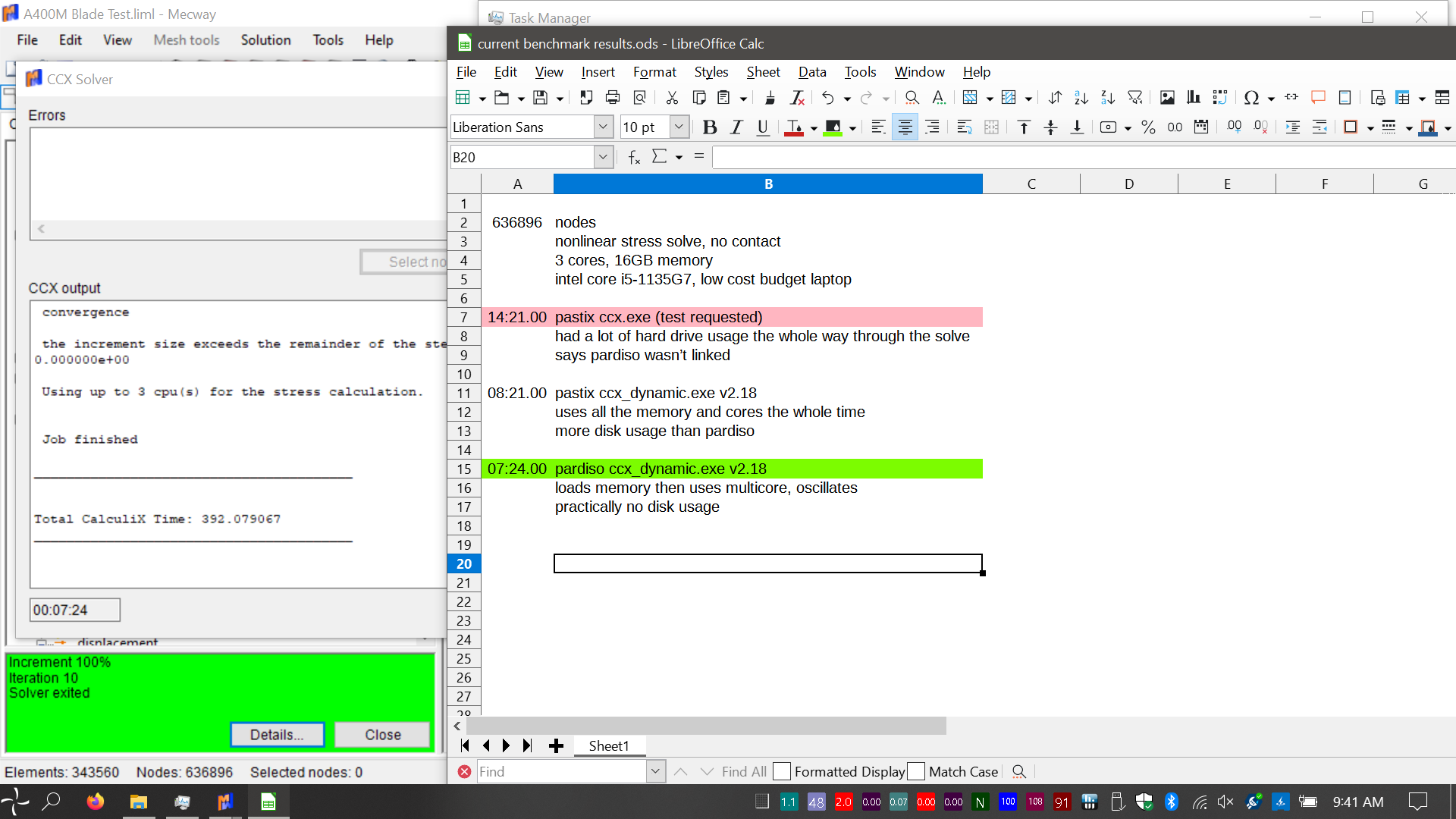The height and width of the screenshot is (819, 1456).
Task: Open the Sheet menu in Calc
Action: point(763,72)
